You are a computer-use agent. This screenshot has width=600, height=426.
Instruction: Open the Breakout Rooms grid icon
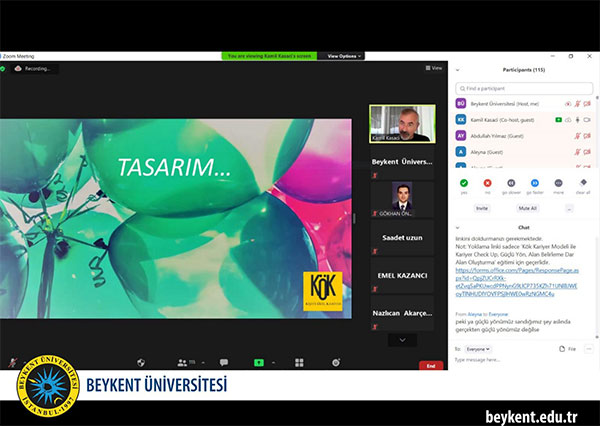tap(299, 362)
